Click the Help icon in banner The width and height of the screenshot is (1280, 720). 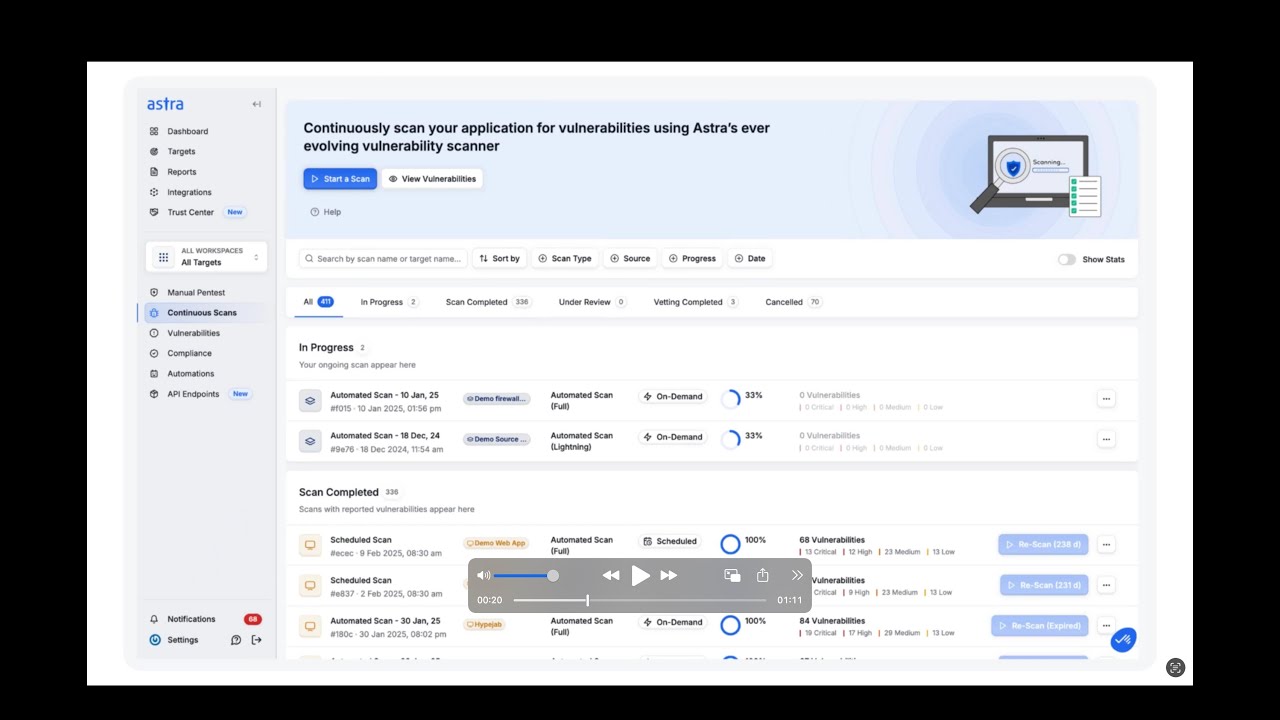pos(314,212)
